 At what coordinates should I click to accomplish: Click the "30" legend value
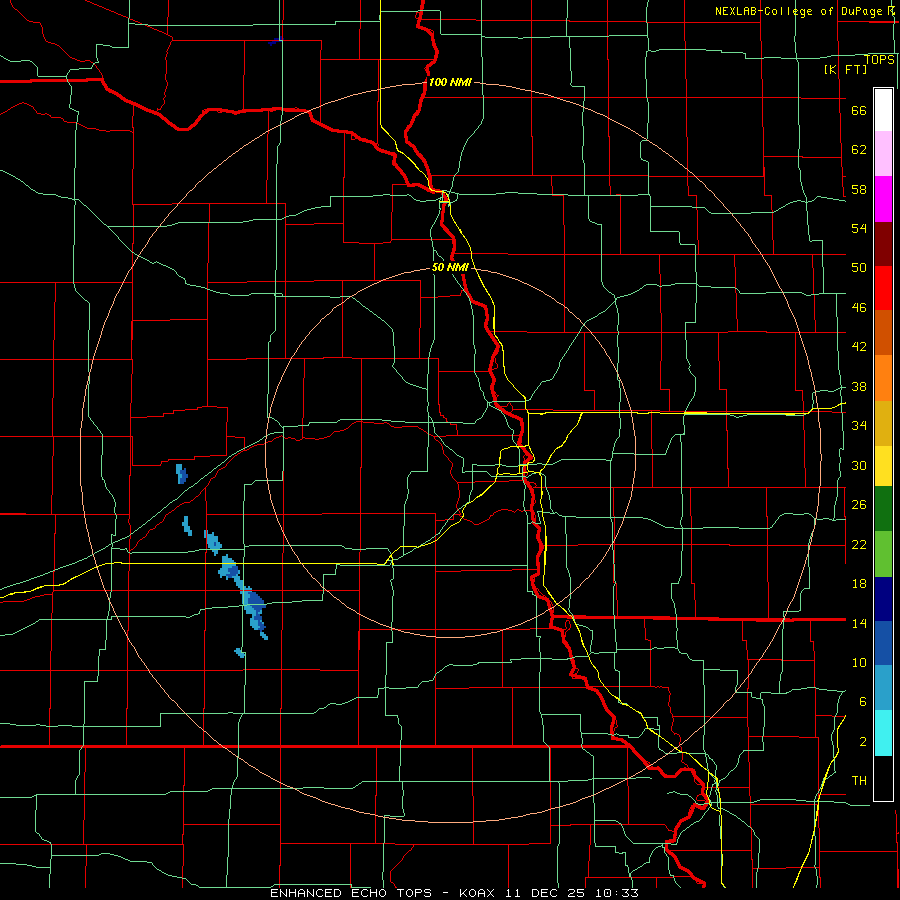tap(859, 465)
